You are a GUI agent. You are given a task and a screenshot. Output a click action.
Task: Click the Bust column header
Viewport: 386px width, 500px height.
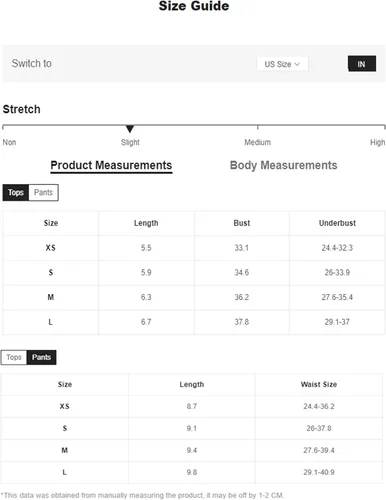pyautogui.click(x=242, y=223)
